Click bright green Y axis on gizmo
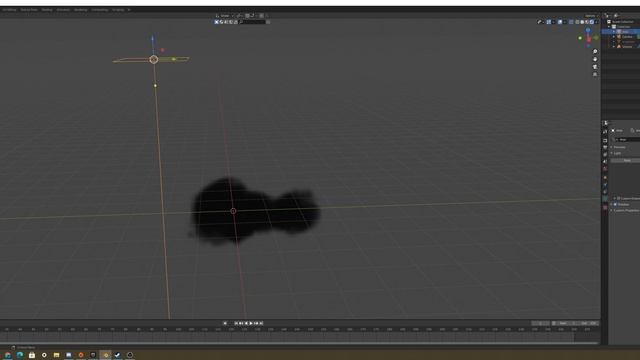 (x=580, y=38)
